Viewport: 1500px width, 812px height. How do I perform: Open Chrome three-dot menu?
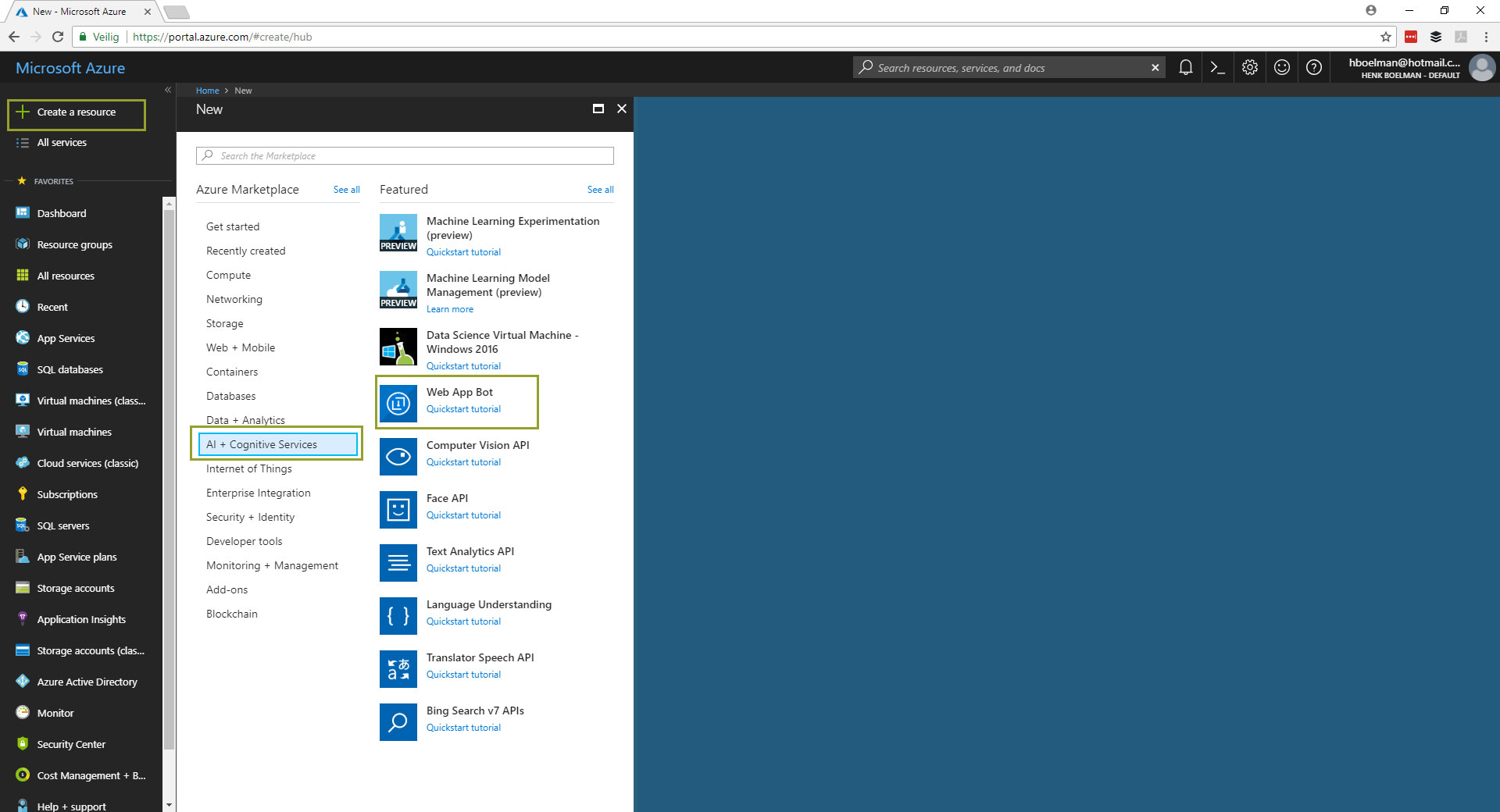pyautogui.click(x=1486, y=37)
